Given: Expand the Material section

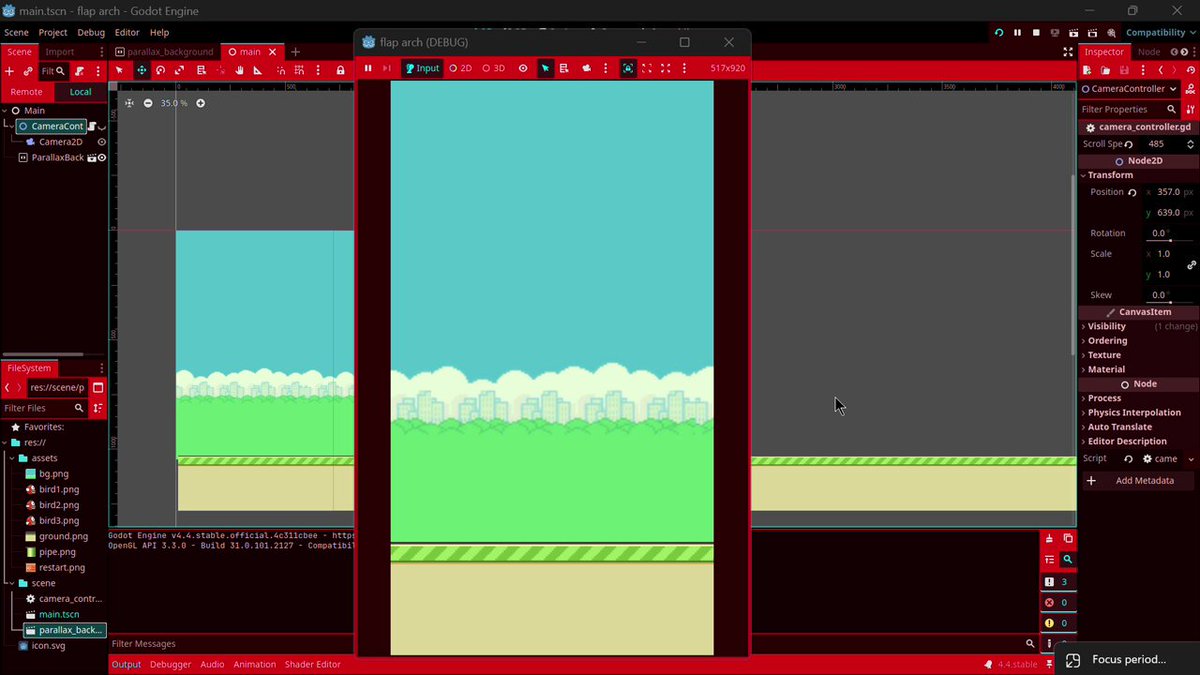Looking at the screenshot, I should (x=1106, y=369).
